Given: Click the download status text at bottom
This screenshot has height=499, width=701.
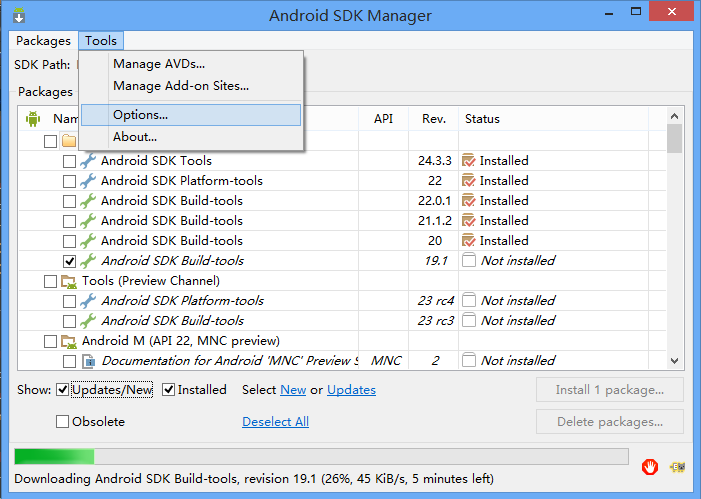Looking at the screenshot, I should (254, 479).
